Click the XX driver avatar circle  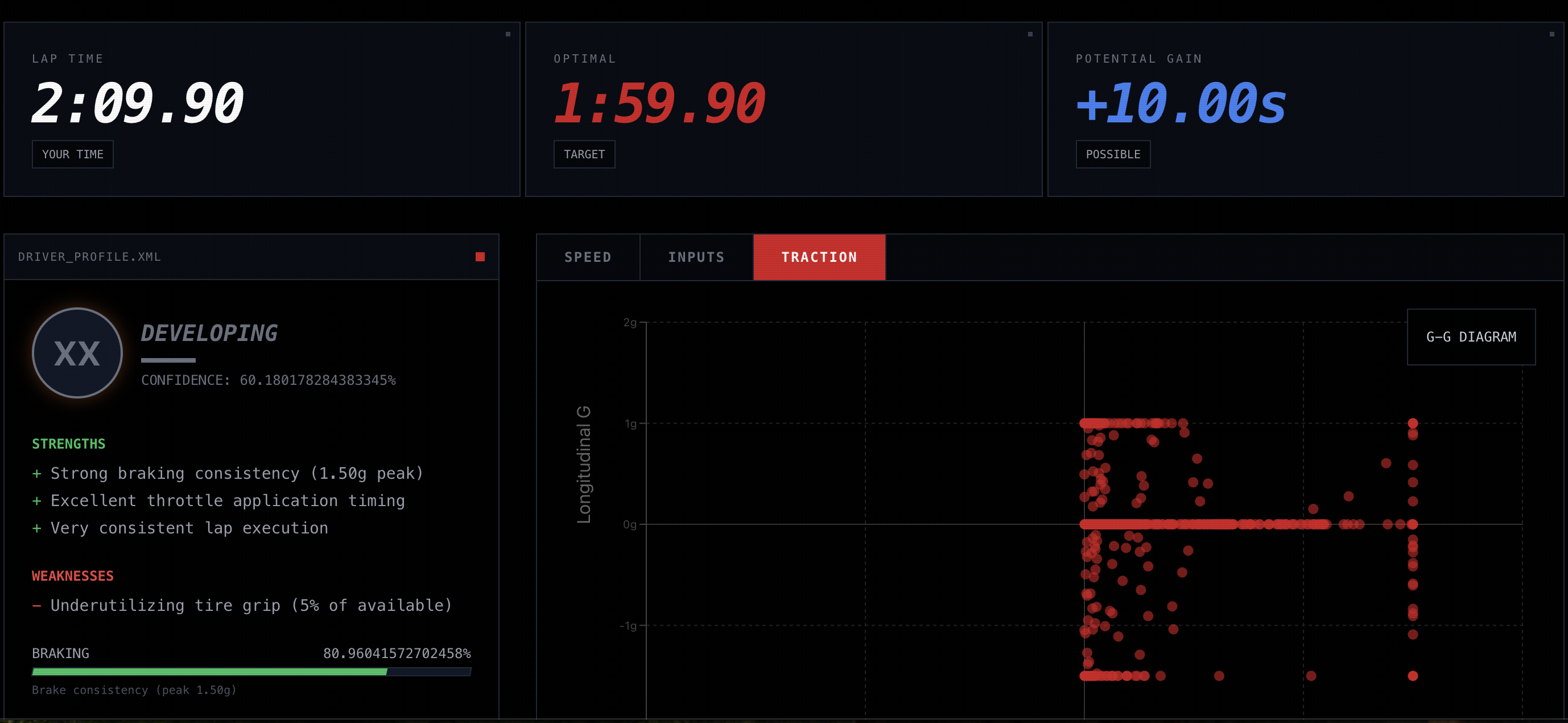tap(77, 354)
